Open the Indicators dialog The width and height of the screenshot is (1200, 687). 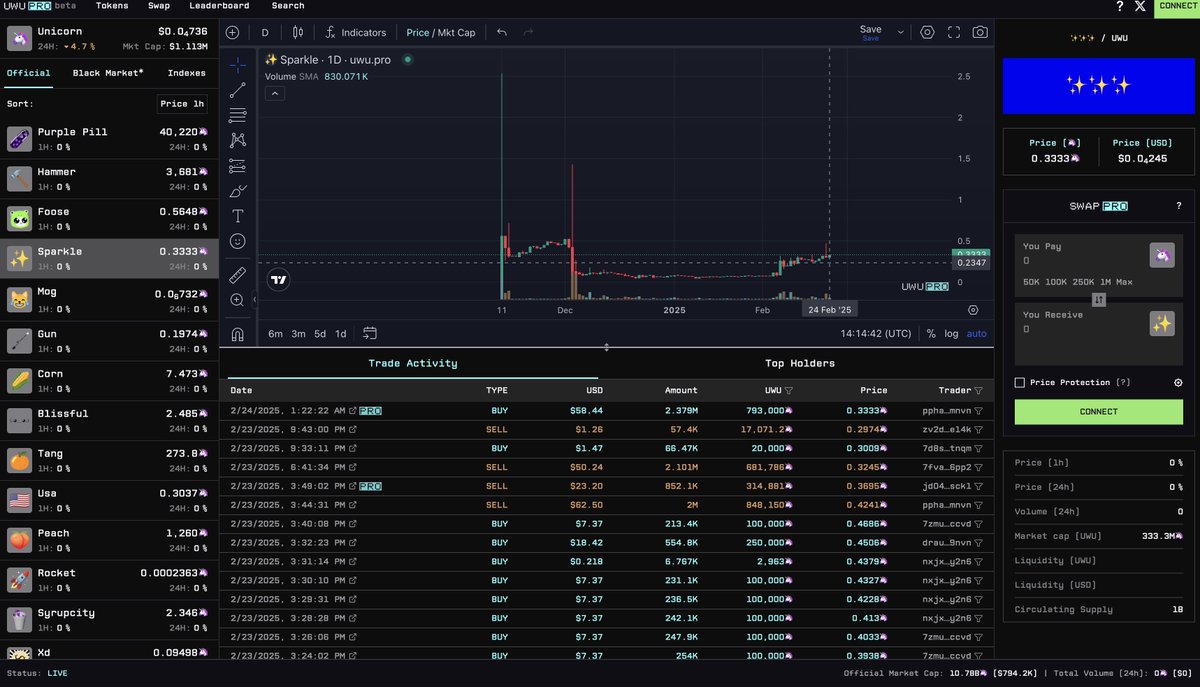click(x=354, y=32)
